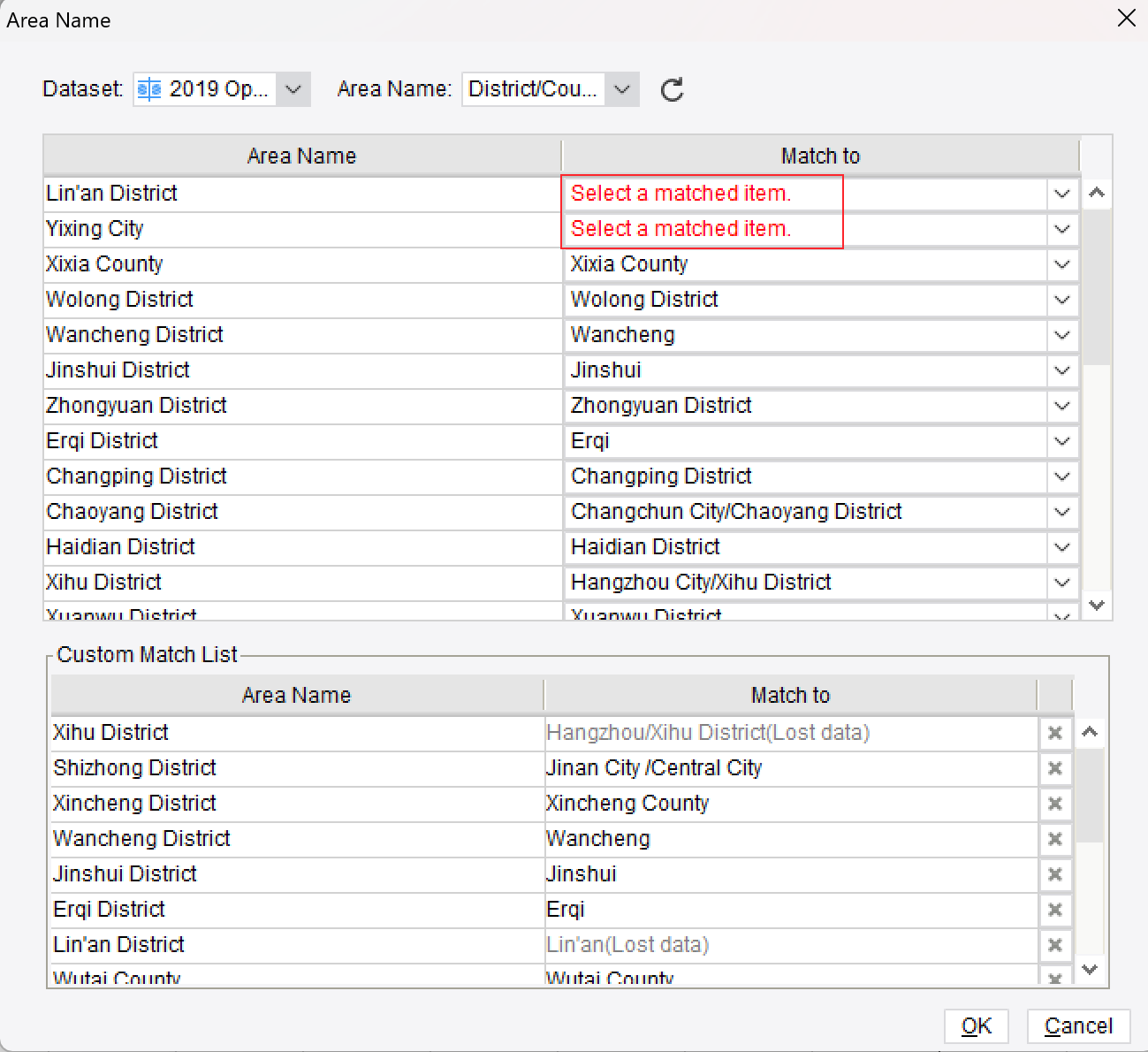
Task: Click the refresh icon beside Area Name
Action: (x=673, y=89)
